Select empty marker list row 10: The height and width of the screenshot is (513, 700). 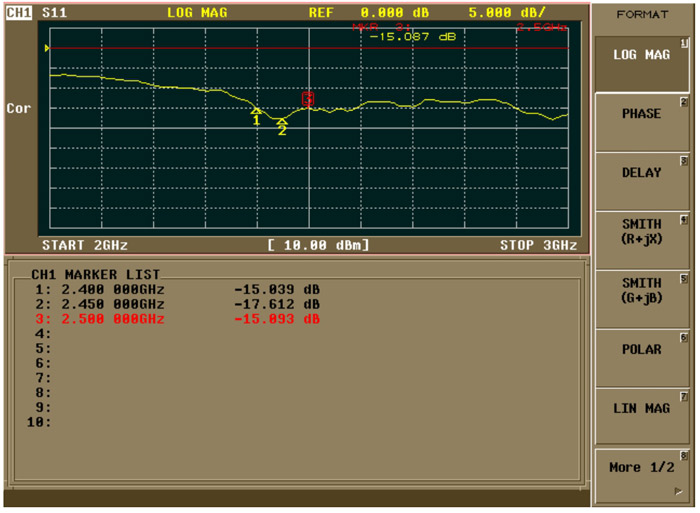tap(39, 422)
